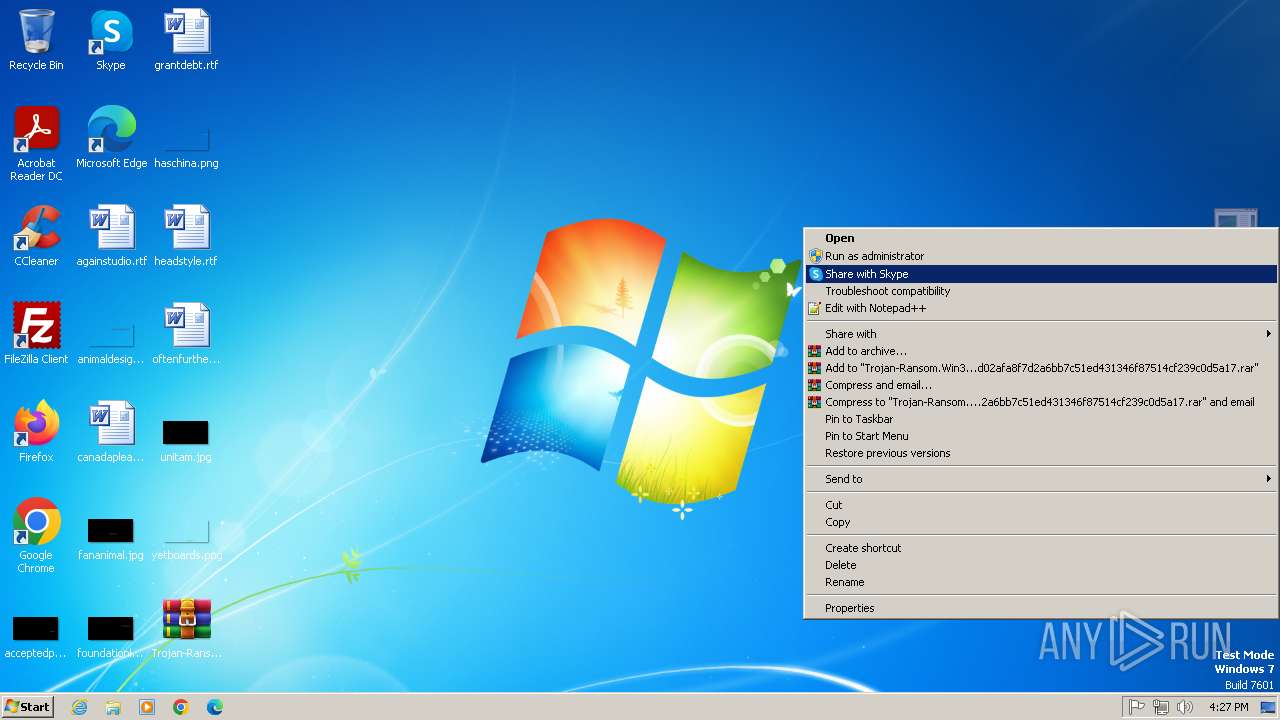Select the Firefox desktop shortcut

[36, 432]
